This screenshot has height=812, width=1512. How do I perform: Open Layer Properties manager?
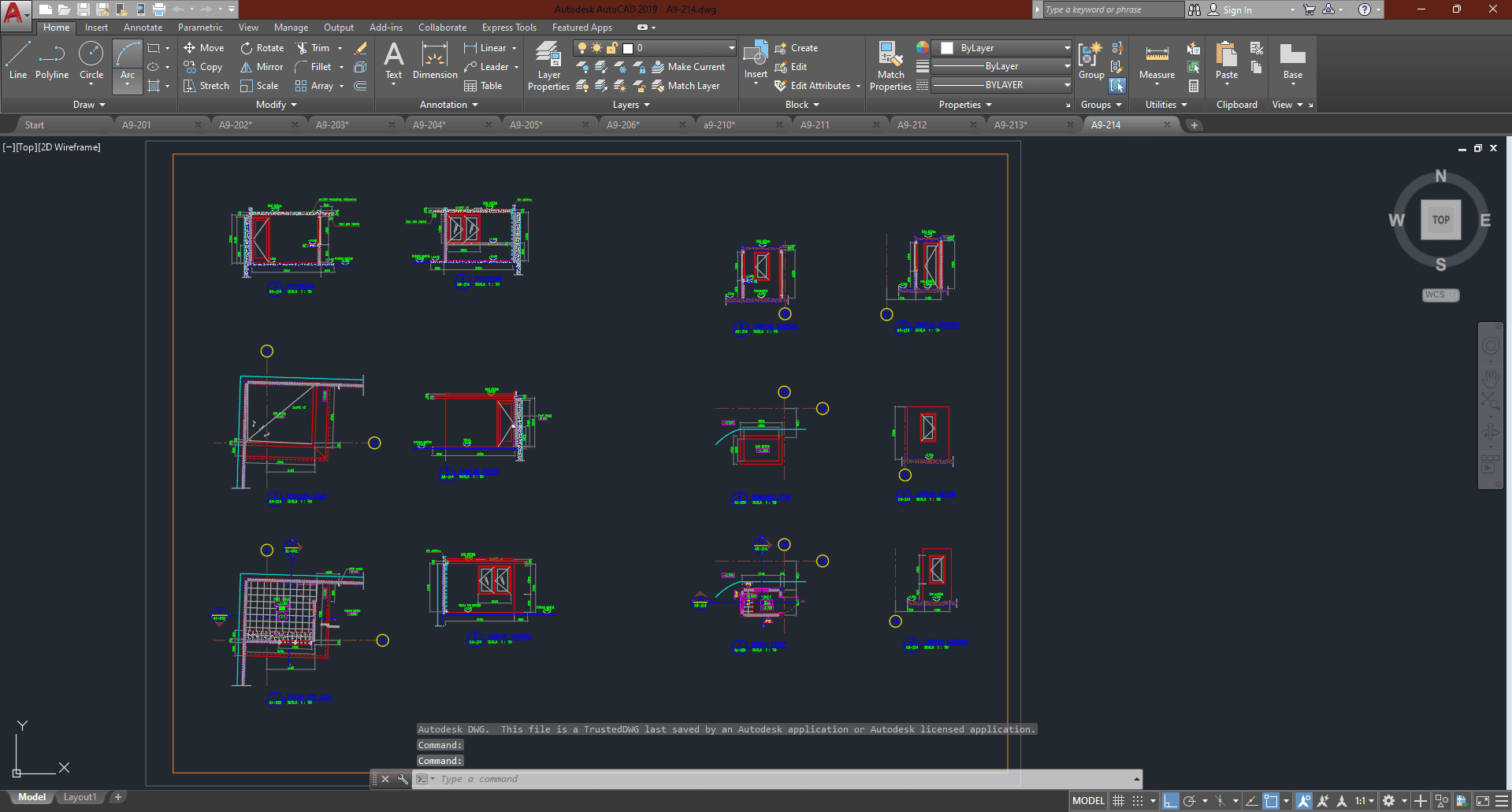[548, 66]
